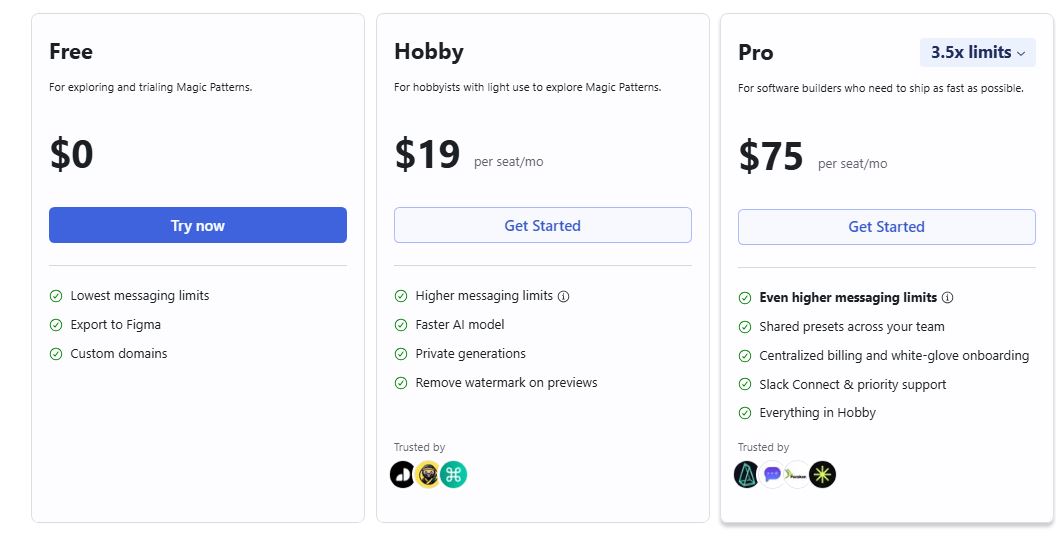This screenshot has width=1056, height=536.
Task: Click the black logo under Hobby's Trusted by
Action: (403, 474)
